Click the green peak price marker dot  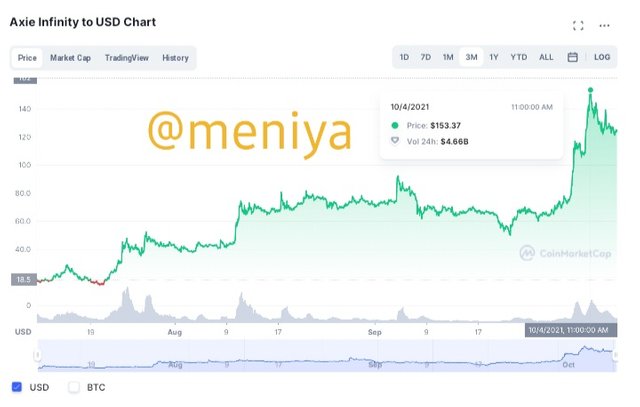tap(590, 90)
